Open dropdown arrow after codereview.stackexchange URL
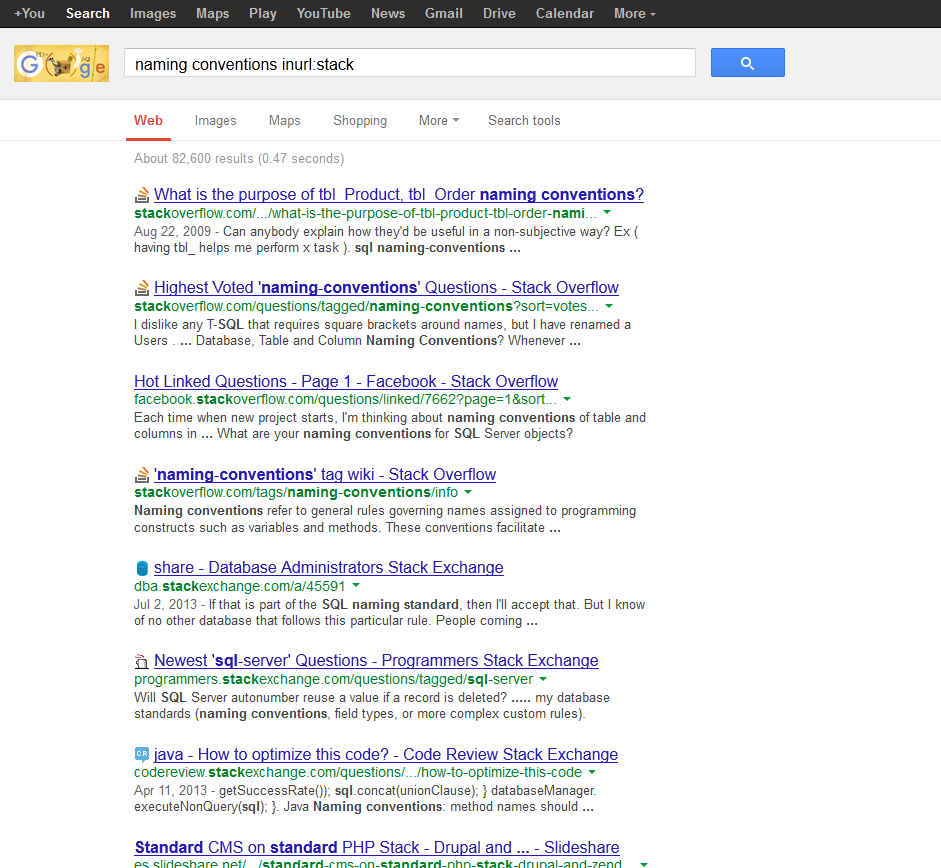This screenshot has height=868, width=941. 592,772
